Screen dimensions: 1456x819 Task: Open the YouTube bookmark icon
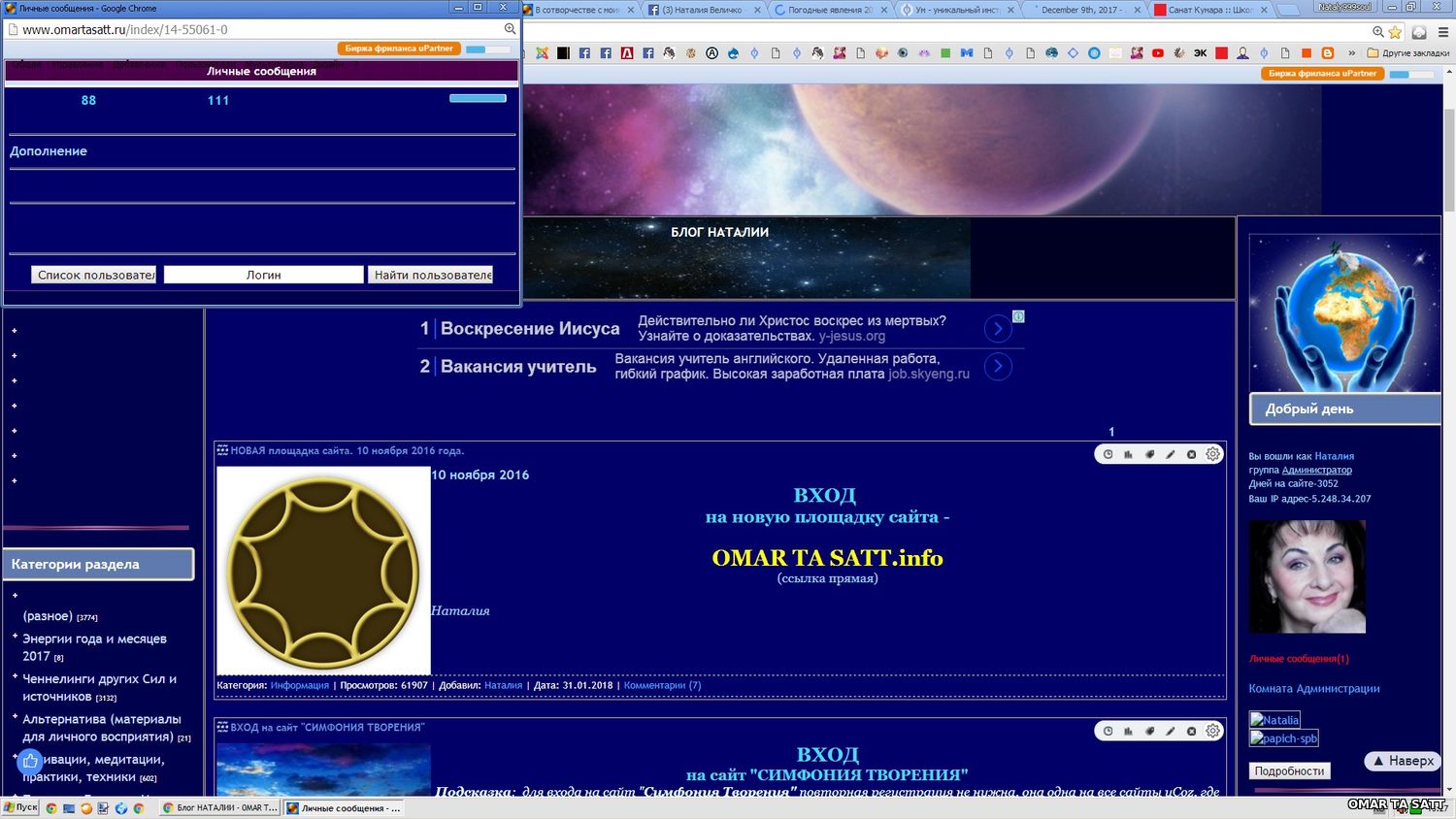tap(1158, 53)
